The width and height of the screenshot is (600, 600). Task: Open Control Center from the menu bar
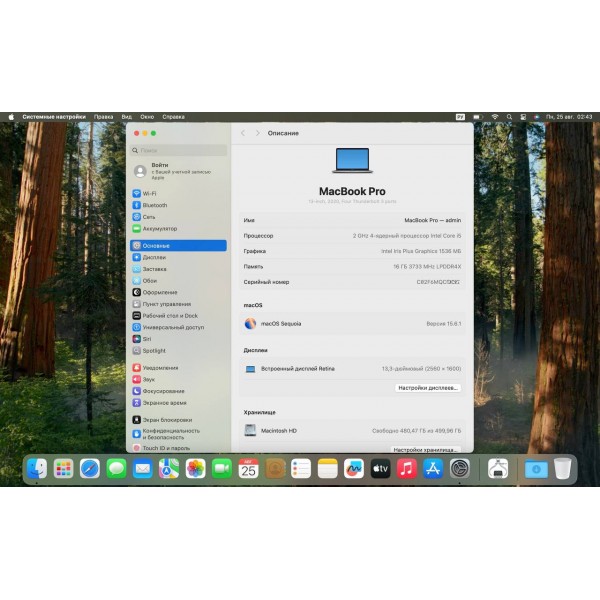coord(523,117)
